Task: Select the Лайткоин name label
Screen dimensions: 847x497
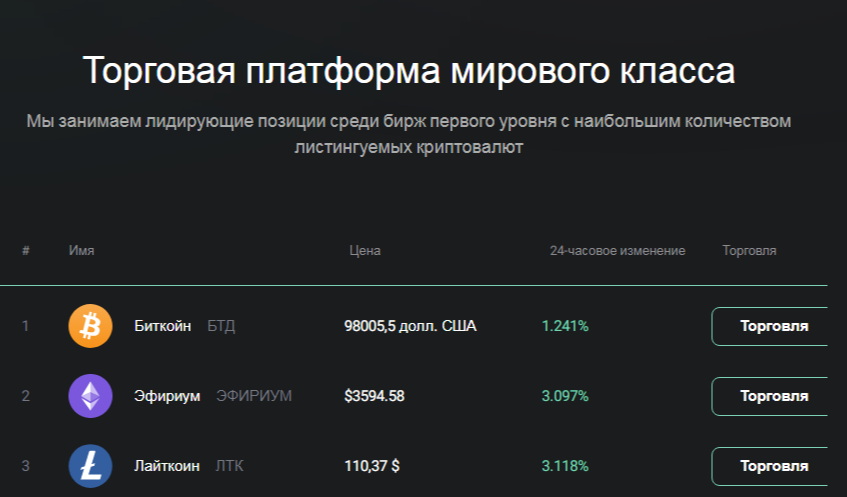Action: coord(167,466)
